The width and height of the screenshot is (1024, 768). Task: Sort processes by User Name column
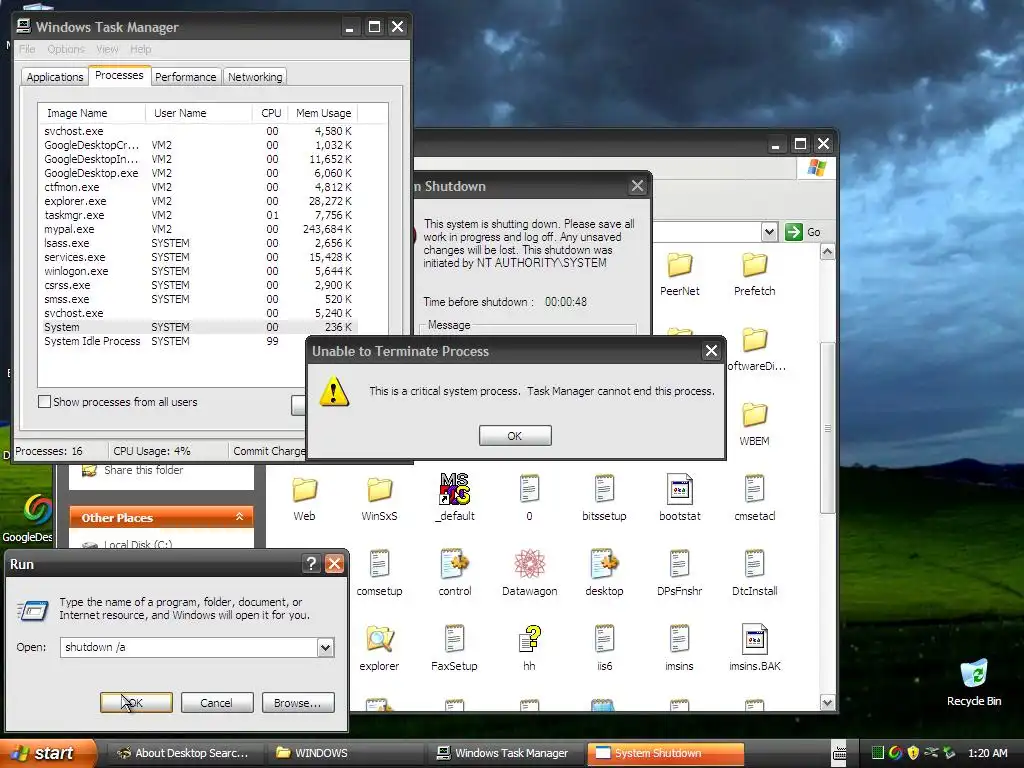tap(199, 113)
